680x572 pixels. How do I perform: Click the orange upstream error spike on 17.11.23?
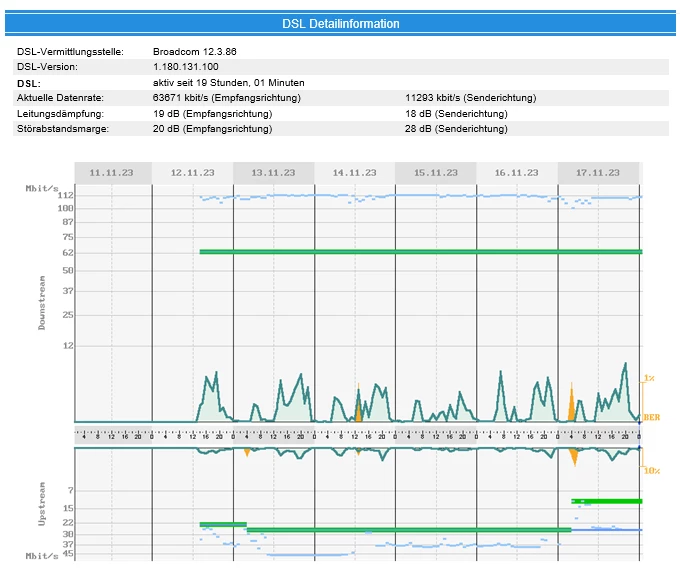pyautogui.click(x=574, y=457)
